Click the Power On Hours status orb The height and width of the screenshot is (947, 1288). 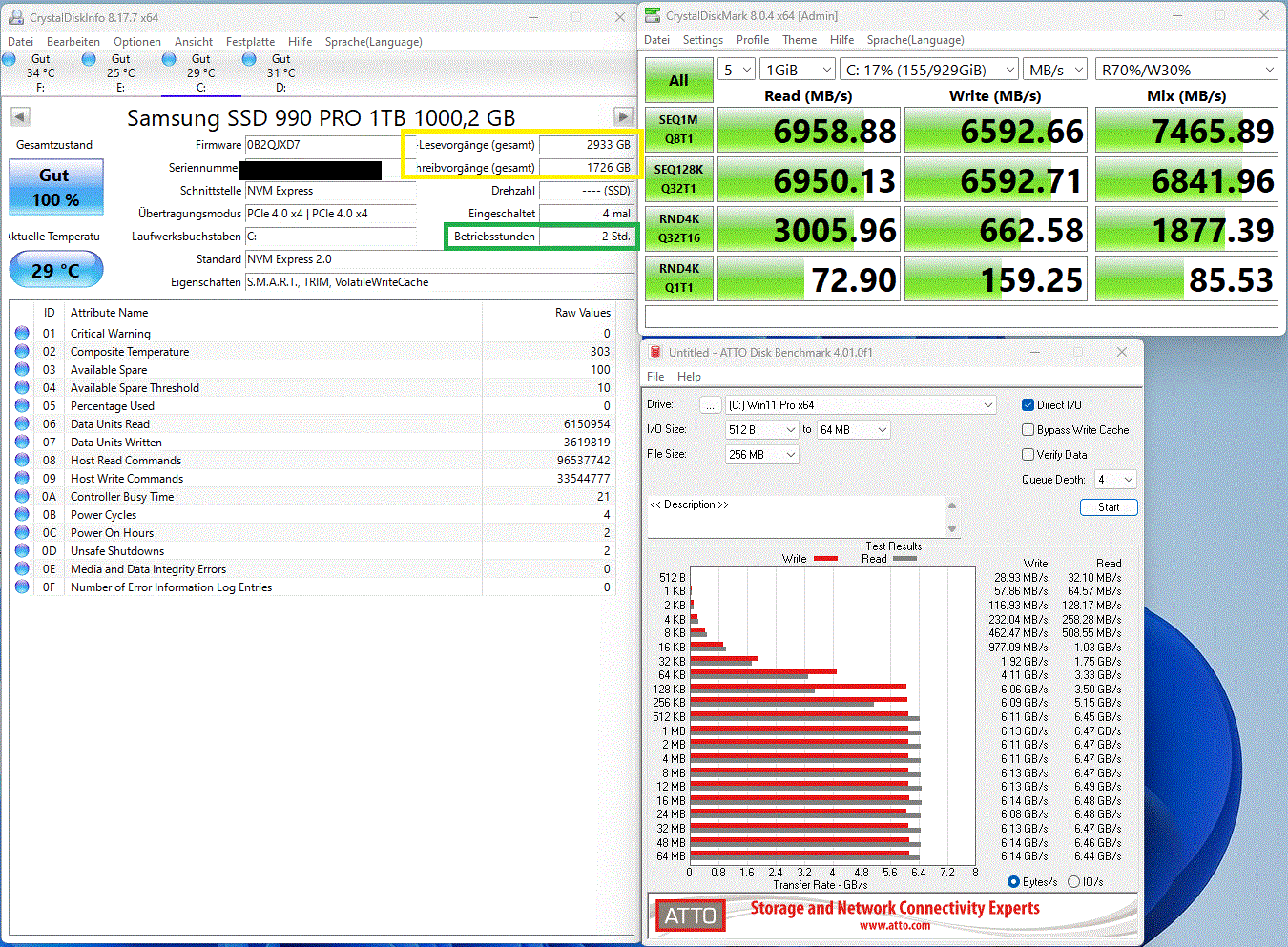pyautogui.click(x=22, y=533)
